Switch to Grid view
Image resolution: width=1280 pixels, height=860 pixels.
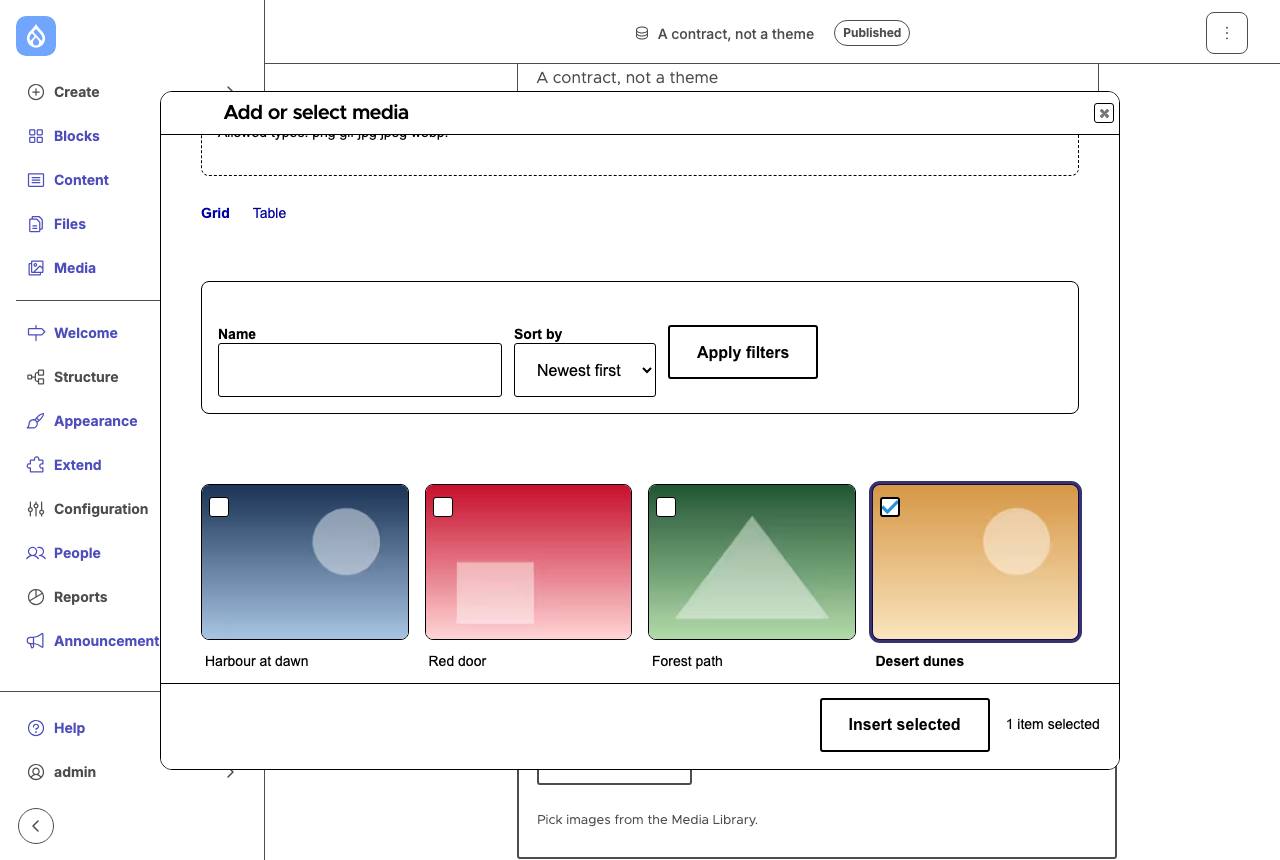click(x=215, y=213)
